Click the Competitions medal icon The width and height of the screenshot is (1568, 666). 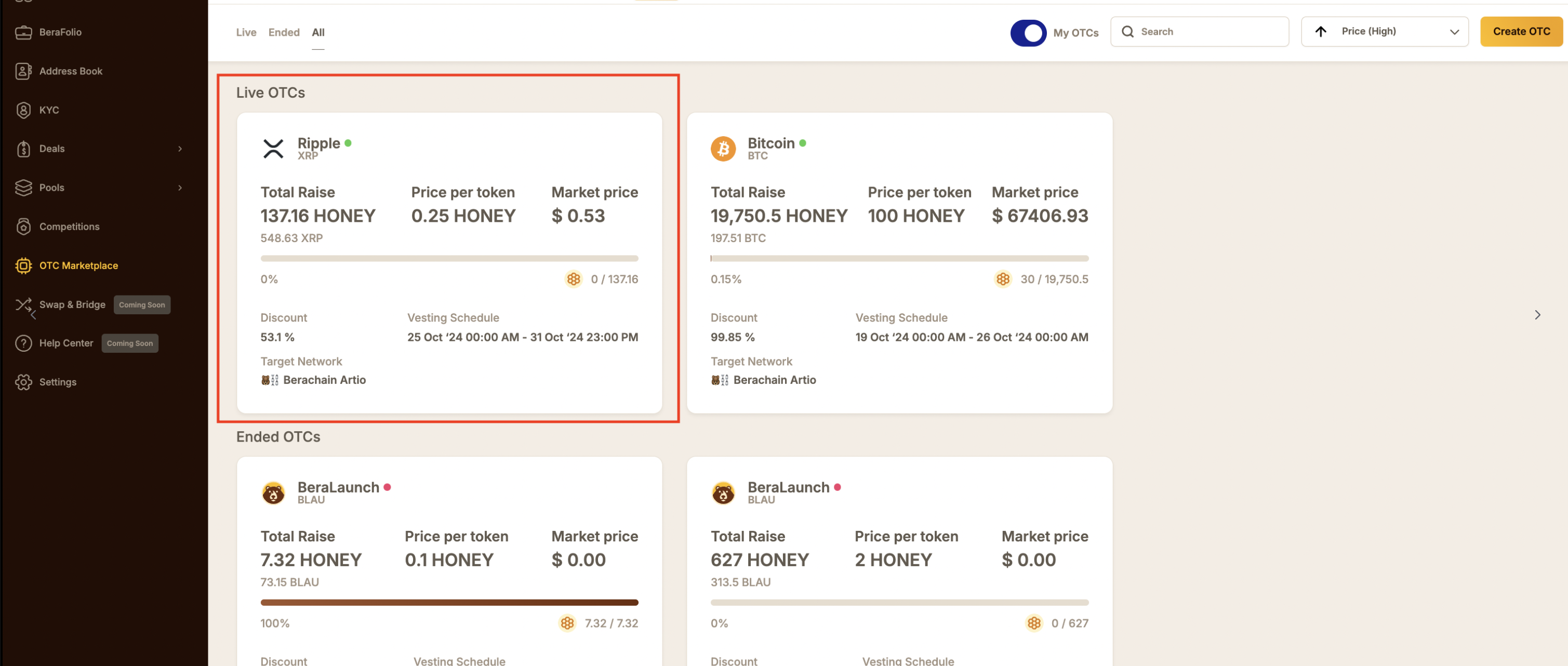click(23, 227)
